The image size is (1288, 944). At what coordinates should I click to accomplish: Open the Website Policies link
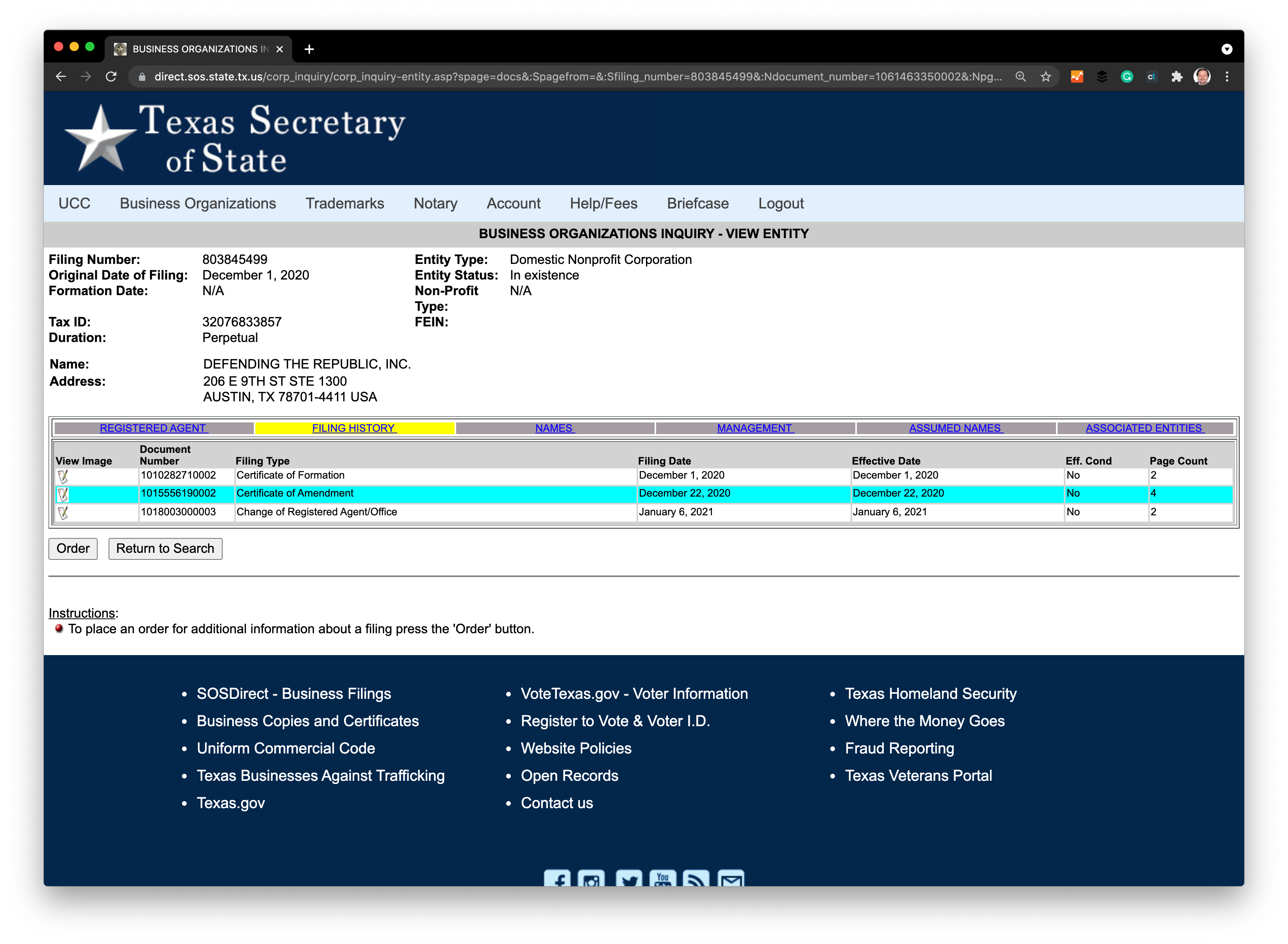(x=576, y=748)
